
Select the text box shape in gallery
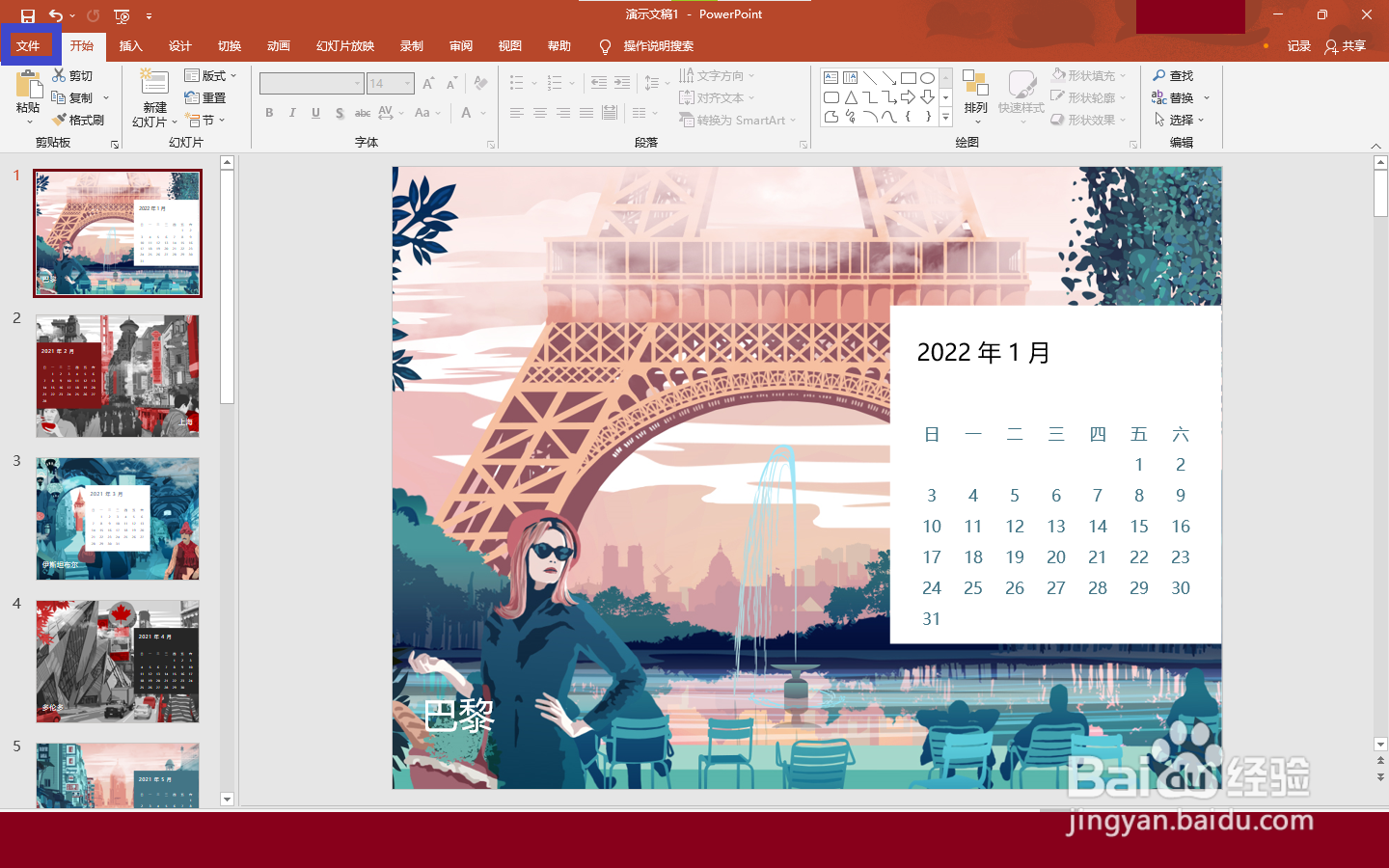click(x=831, y=78)
